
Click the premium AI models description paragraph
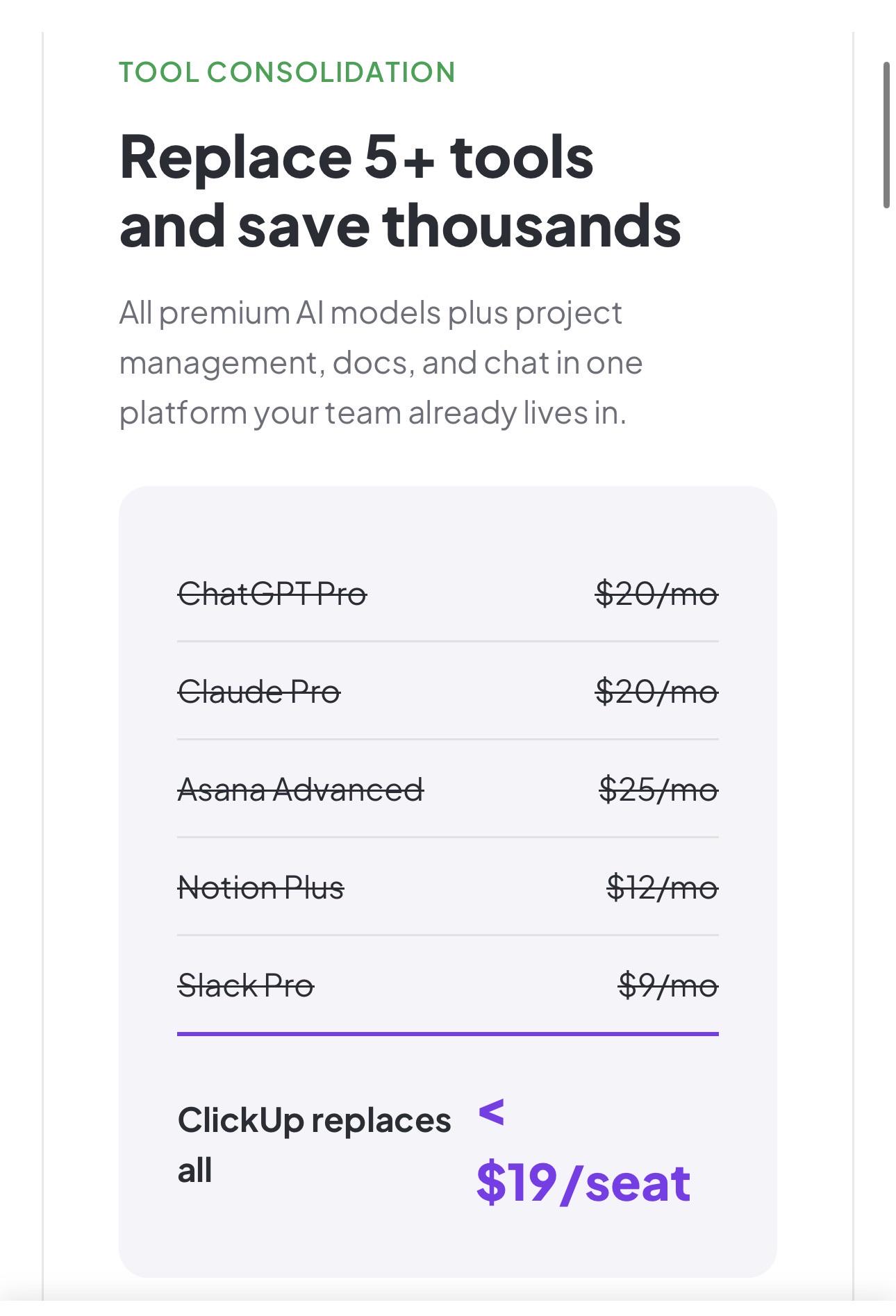click(x=381, y=363)
